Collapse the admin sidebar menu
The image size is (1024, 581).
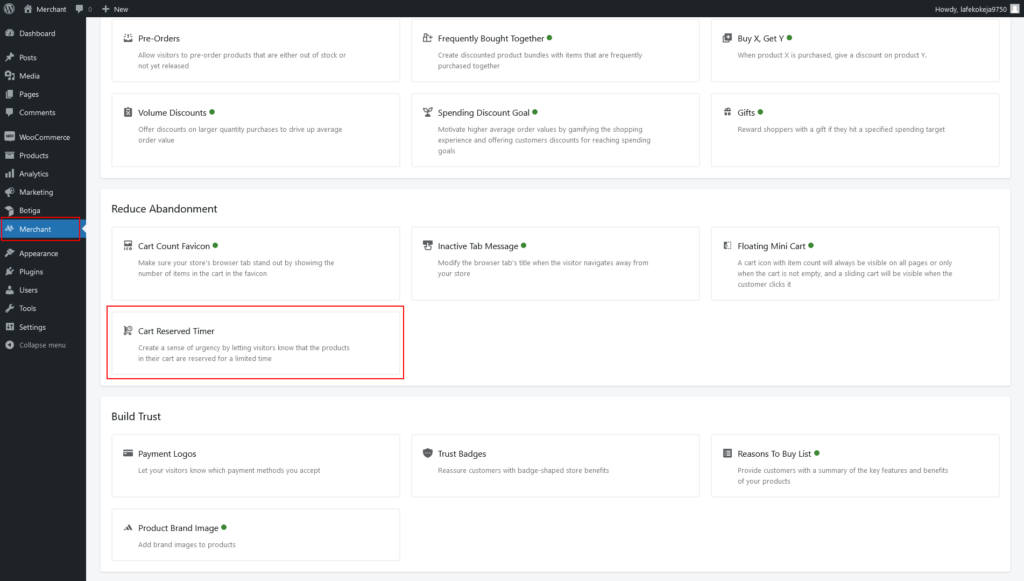pyautogui.click(x=40, y=345)
